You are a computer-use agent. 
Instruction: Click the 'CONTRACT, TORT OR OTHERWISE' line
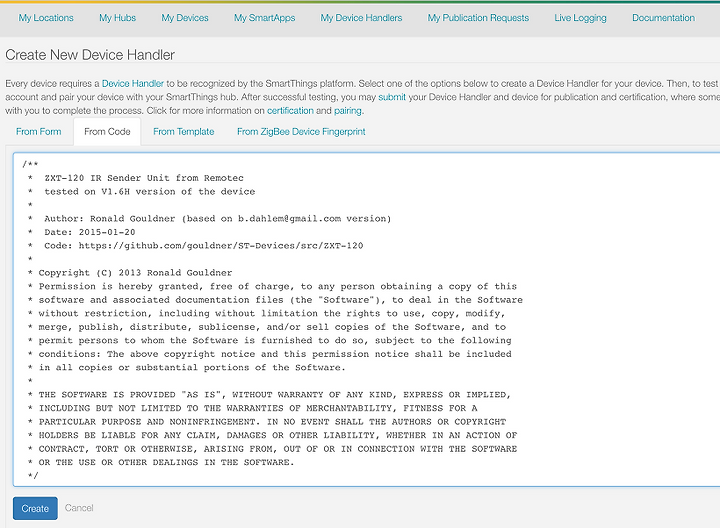point(277,449)
